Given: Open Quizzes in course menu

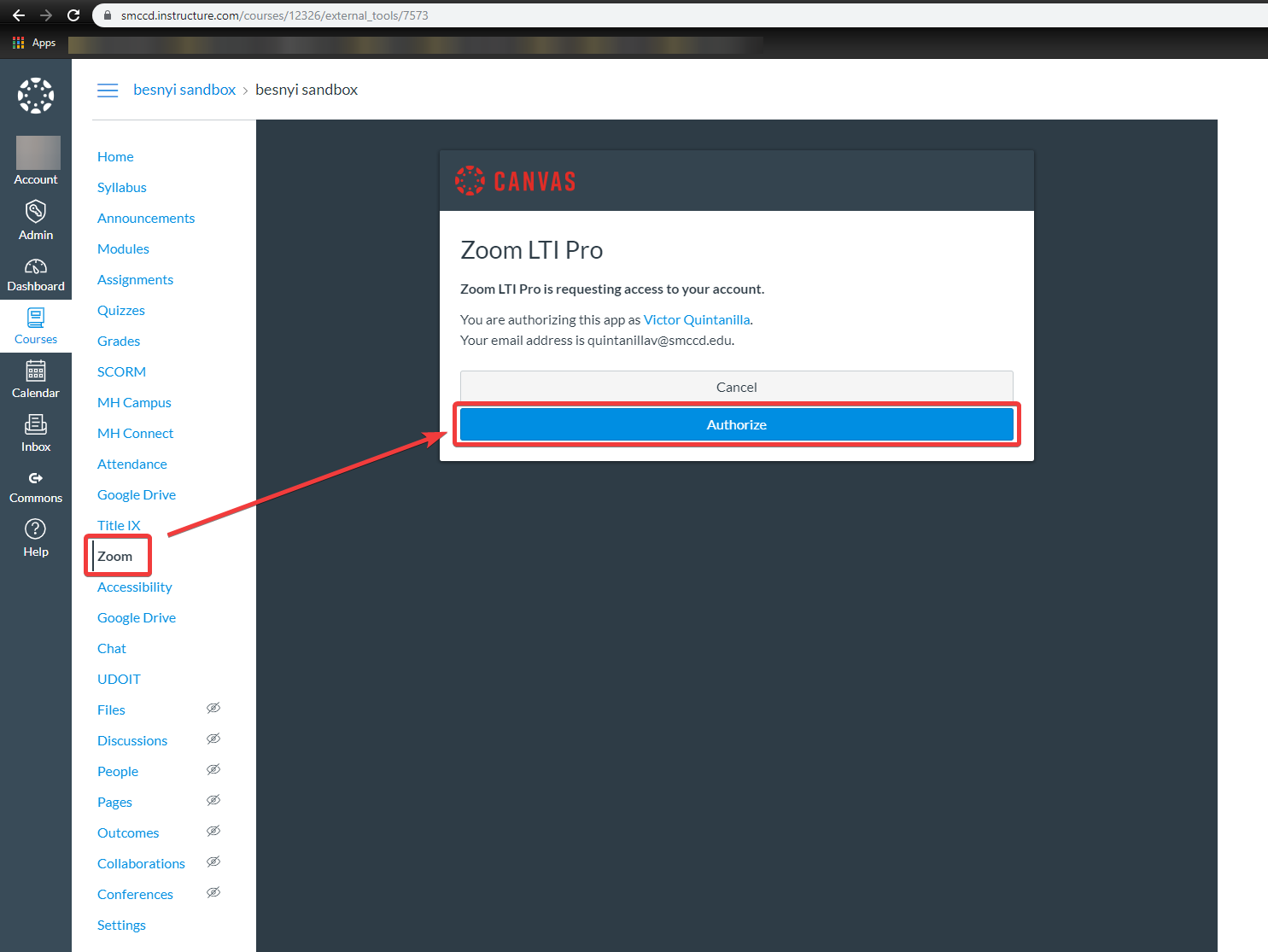Looking at the screenshot, I should [x=121, y=310].
